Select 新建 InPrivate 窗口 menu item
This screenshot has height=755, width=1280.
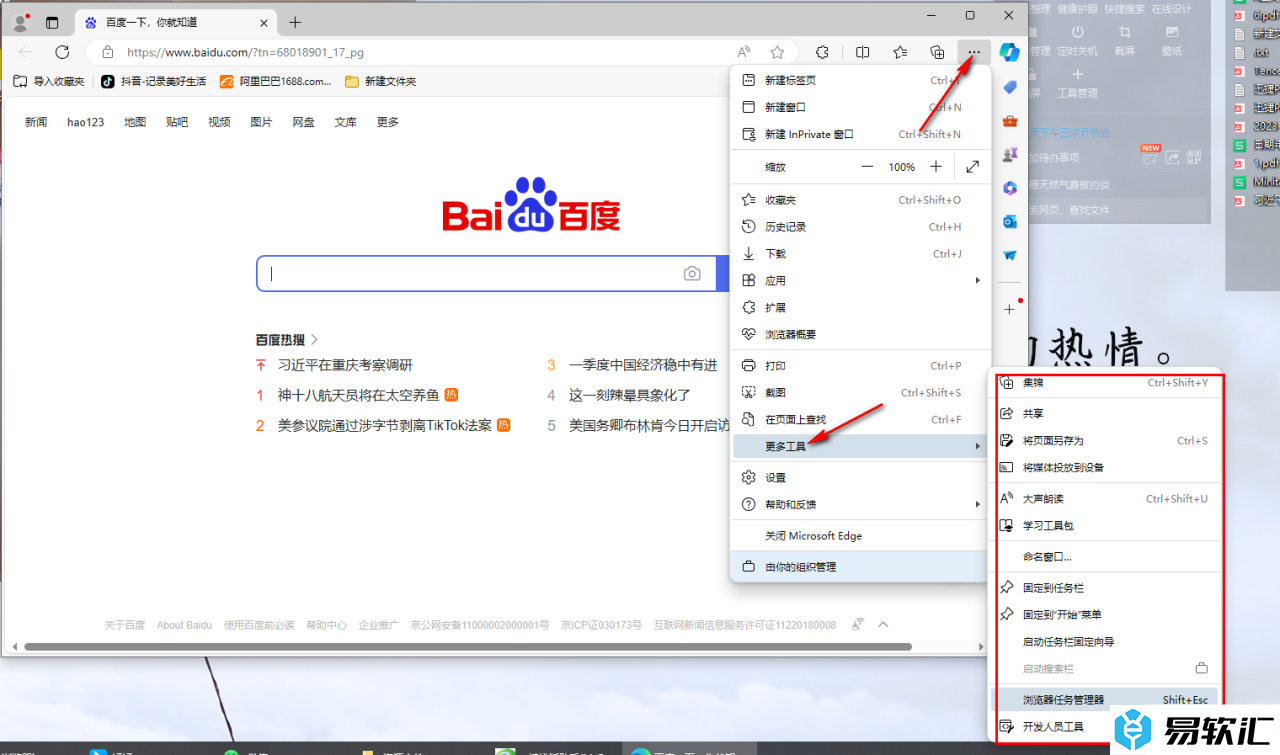(x=860, y=135)
